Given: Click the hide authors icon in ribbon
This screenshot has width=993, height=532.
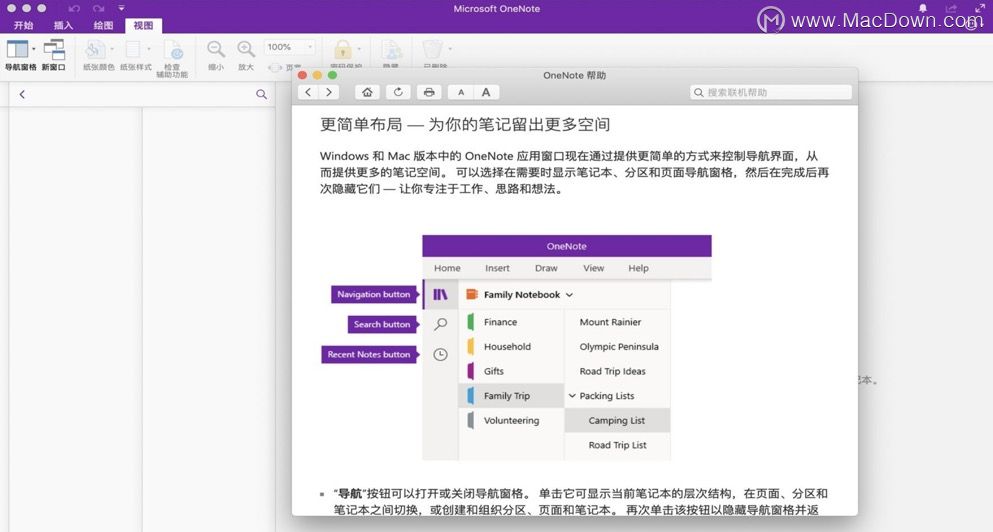Looking at the screenshot, I should point(391,49).
